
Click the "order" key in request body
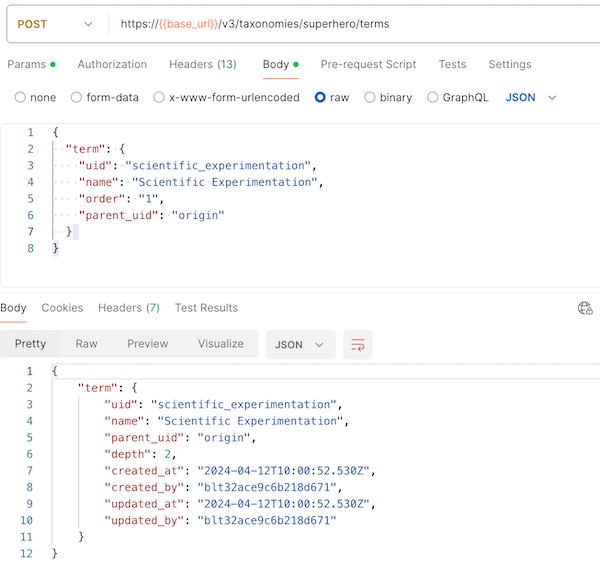coord(102,199)
